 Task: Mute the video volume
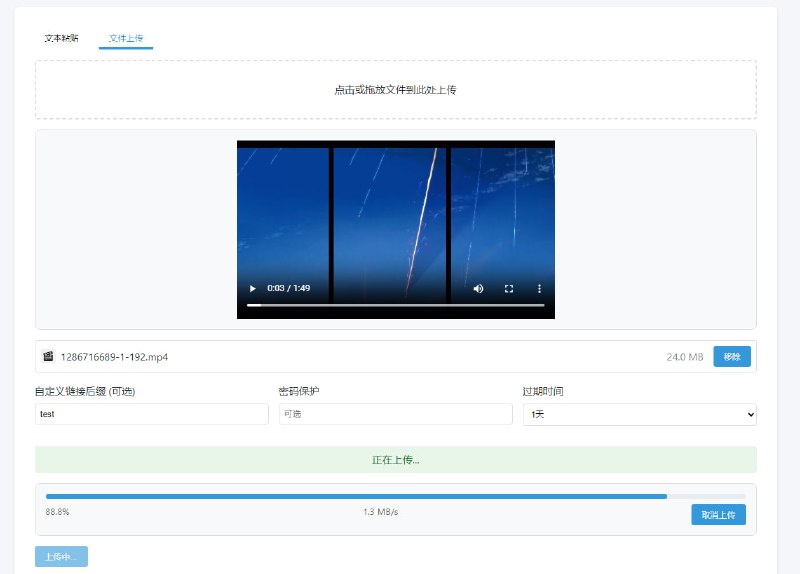[478, 288]
